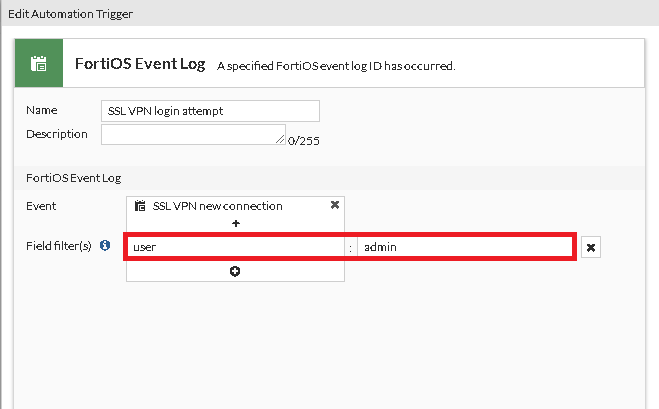Click the 0/255 character counter text
This screenshot has width=659, height=409.
point(303,141)
